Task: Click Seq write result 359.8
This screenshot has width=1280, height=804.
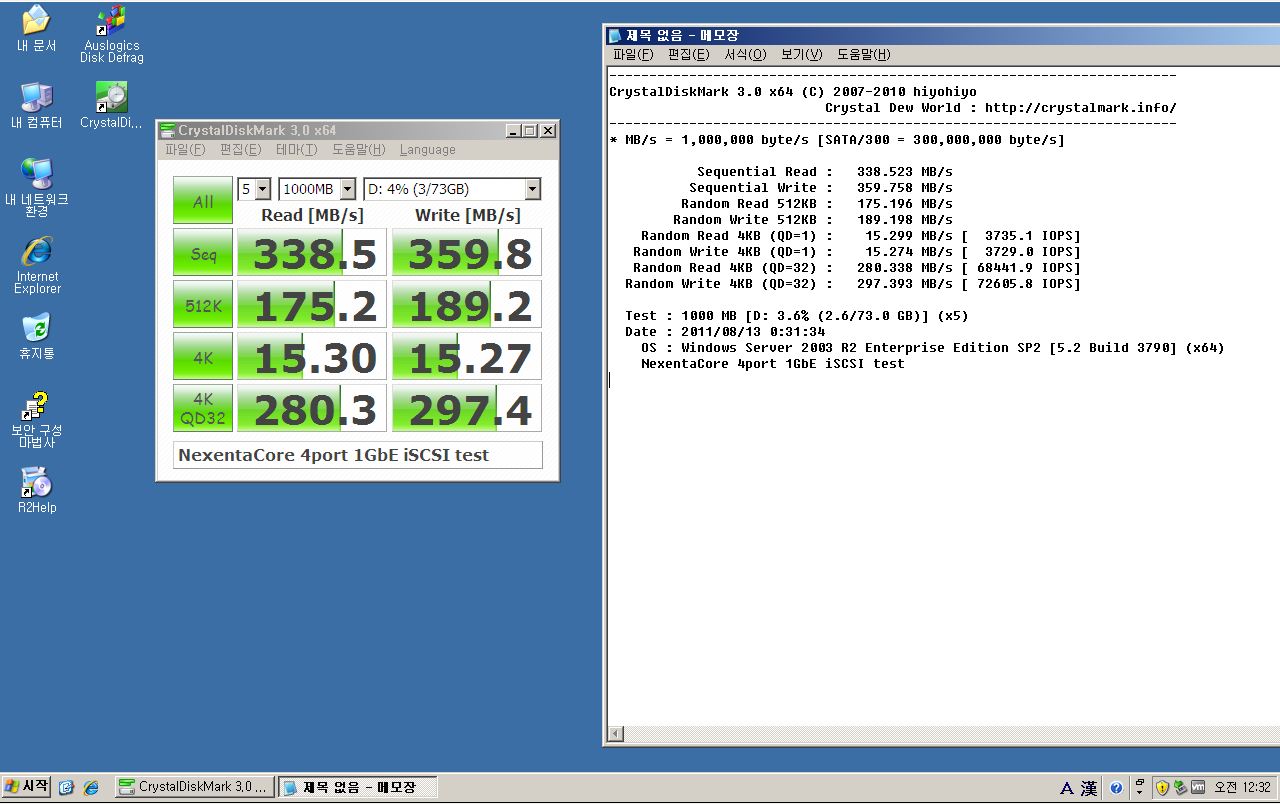Action: (467, 253)
